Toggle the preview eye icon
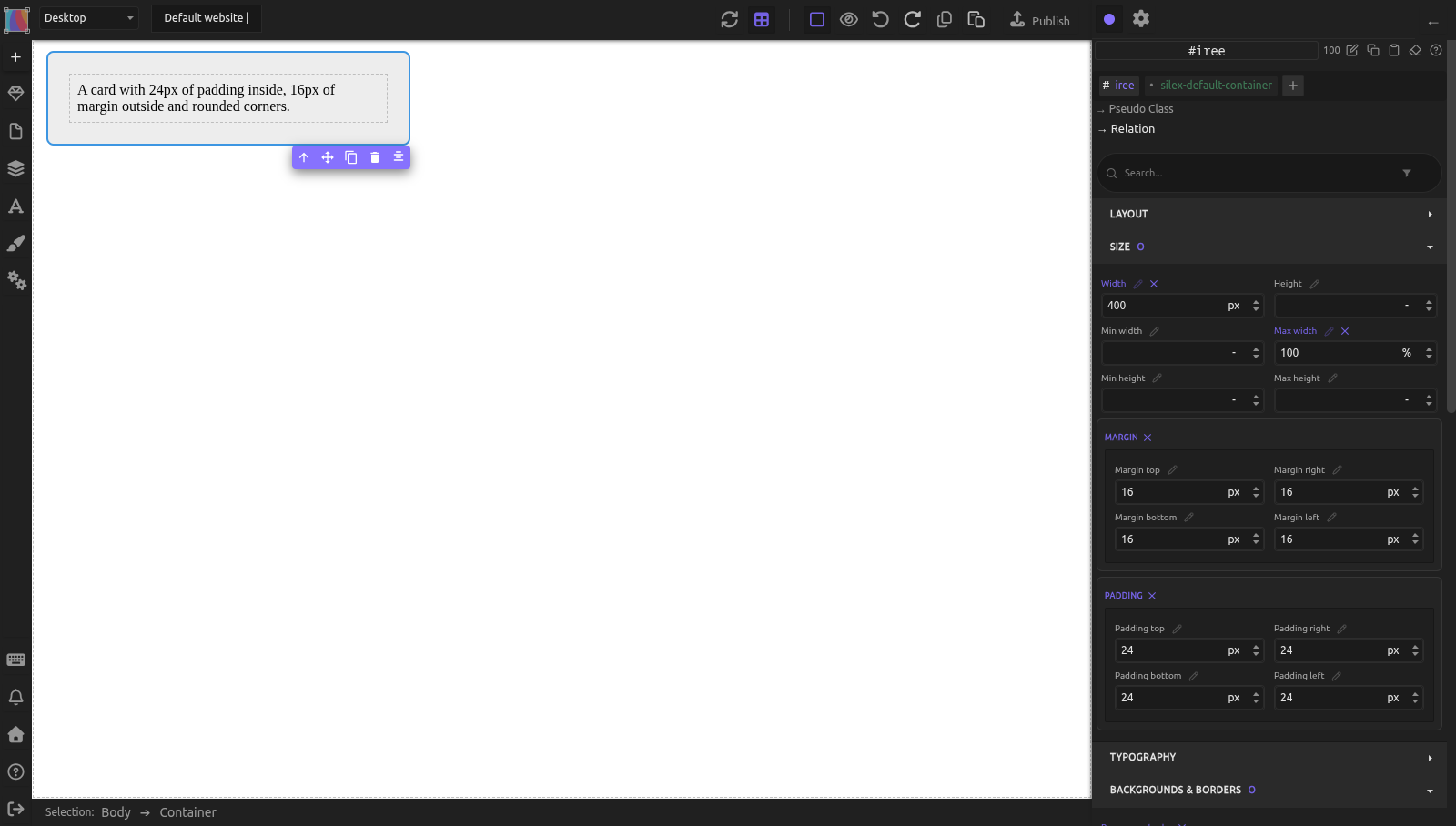The height and width of the screenshot is (826, 1456). pos(849,19)
